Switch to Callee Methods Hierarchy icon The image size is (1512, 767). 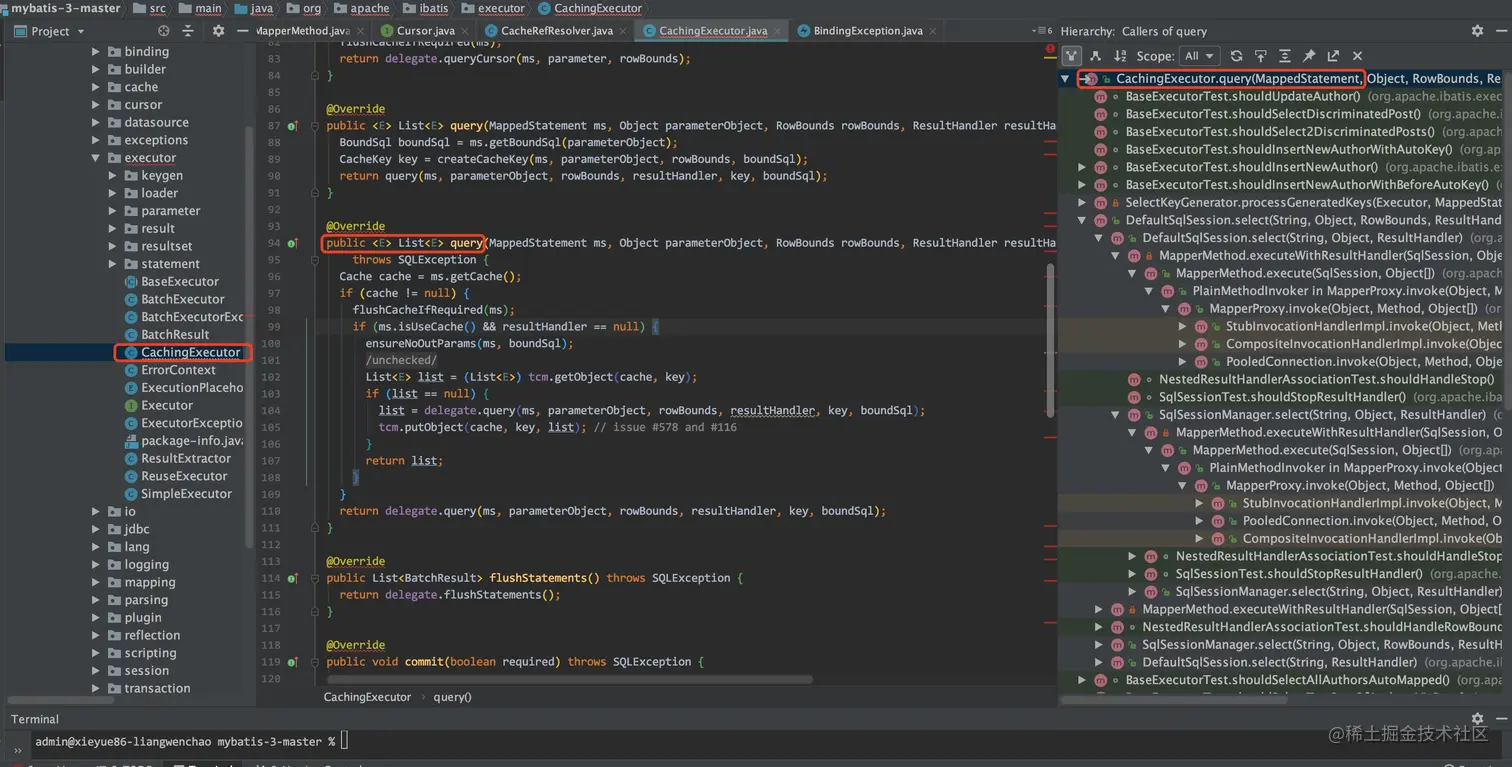[1096, 56]
